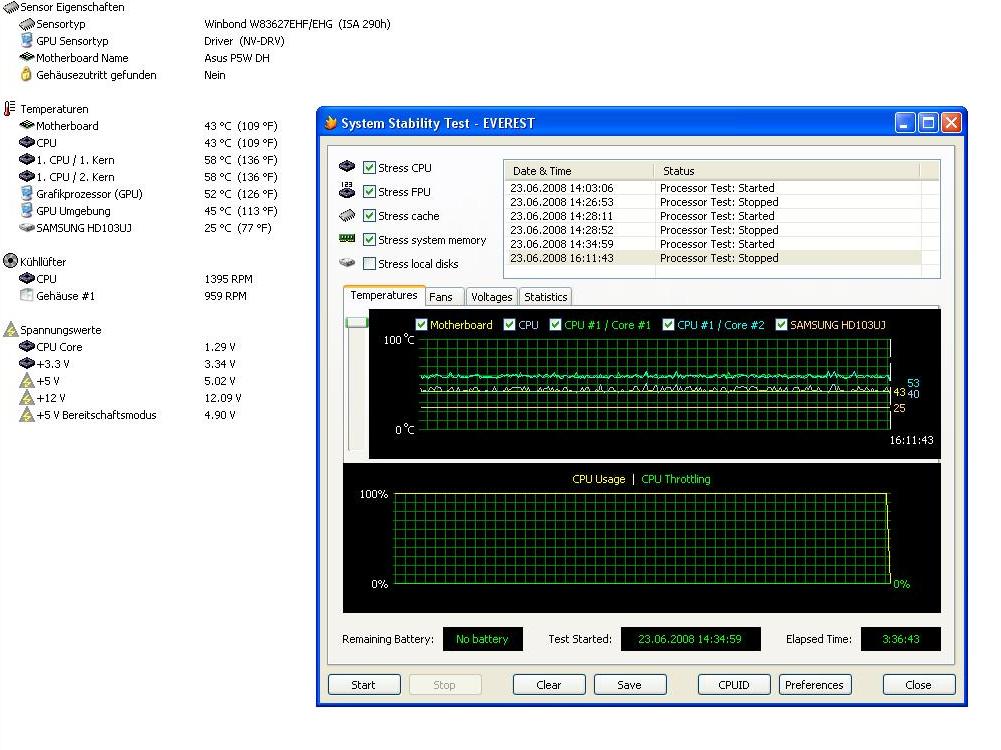
Task: Click the Gehäuse #1 fan icon
Action: pyautogui.click(x=26, y=295)
